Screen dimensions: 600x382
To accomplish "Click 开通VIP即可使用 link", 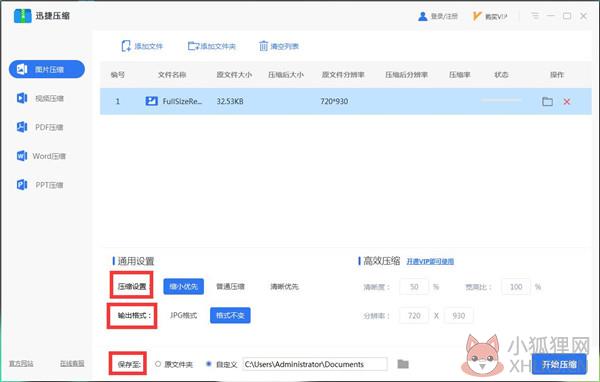I will tap(430, 261).
